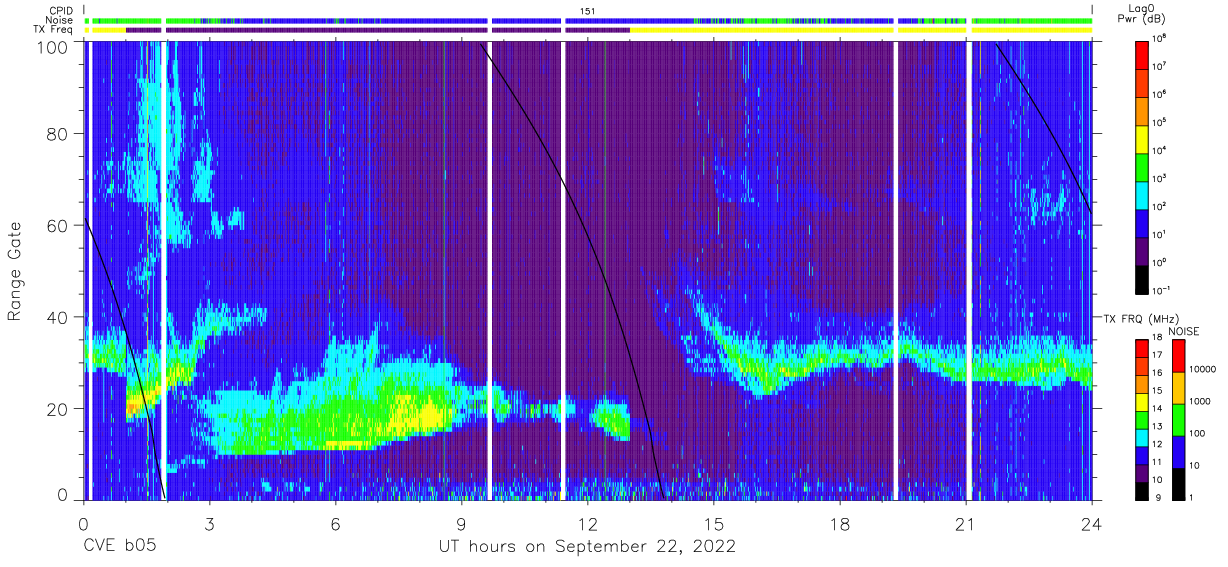The image size is (1228, 567).
Task: Click the 1000 tick on the NOISE legend
Action: [1202, 400]
